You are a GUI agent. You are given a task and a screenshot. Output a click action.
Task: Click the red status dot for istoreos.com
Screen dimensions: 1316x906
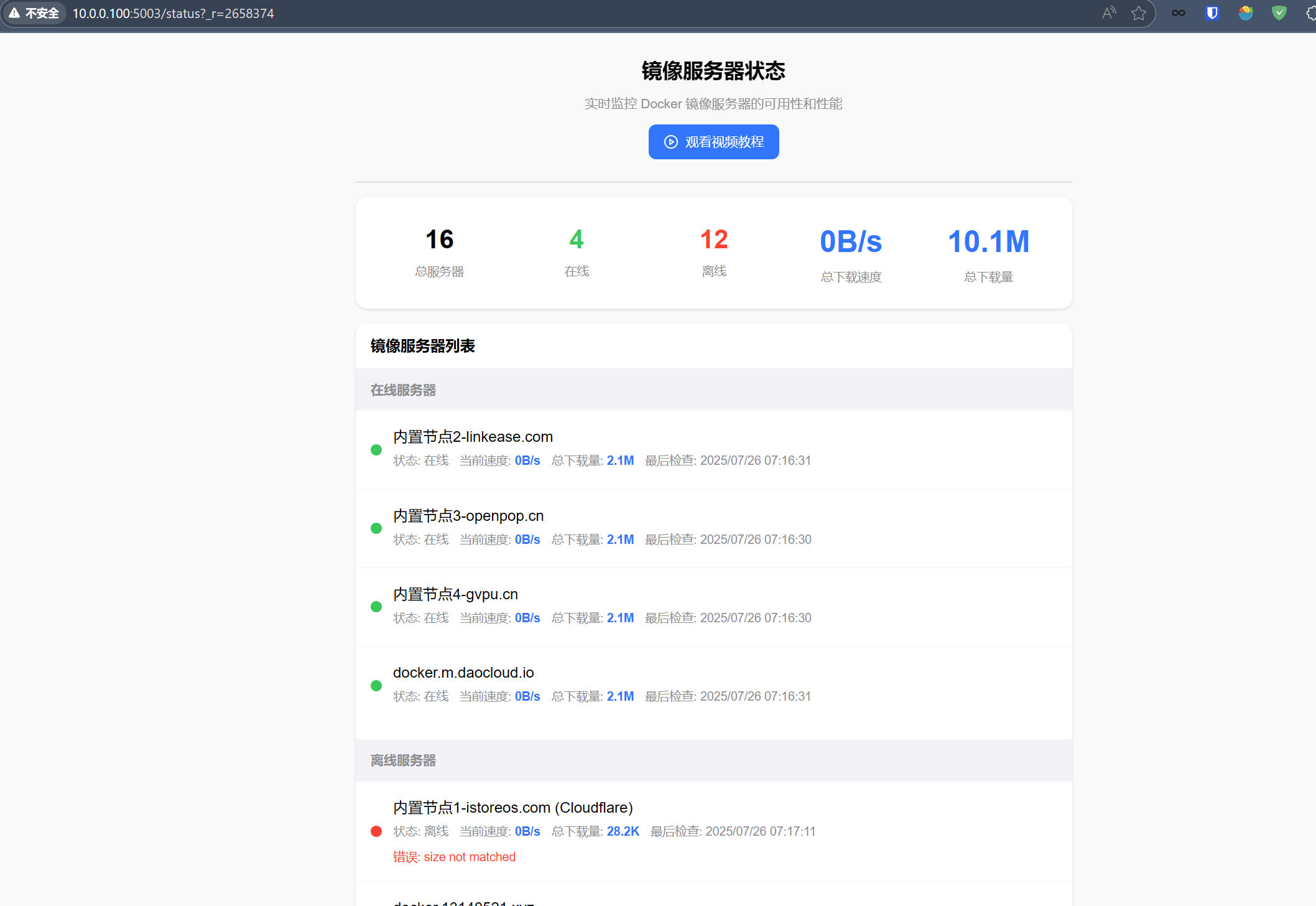376,831
